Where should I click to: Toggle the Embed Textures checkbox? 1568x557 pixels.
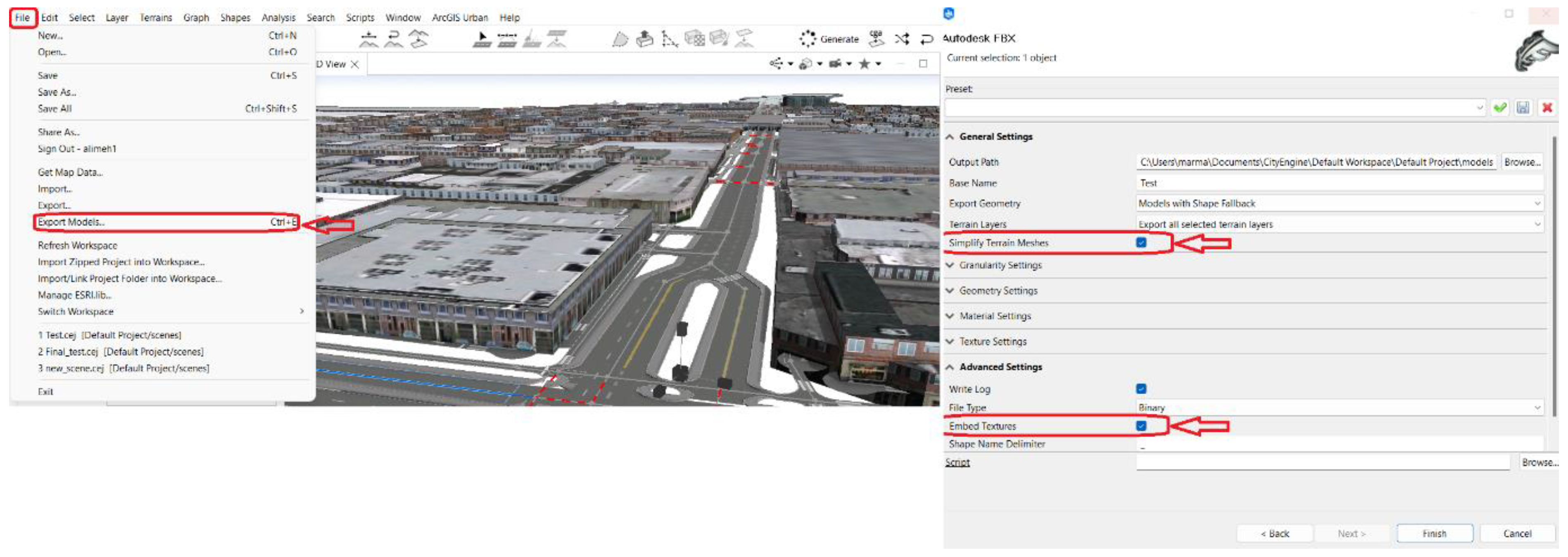tap(1141, 426)
